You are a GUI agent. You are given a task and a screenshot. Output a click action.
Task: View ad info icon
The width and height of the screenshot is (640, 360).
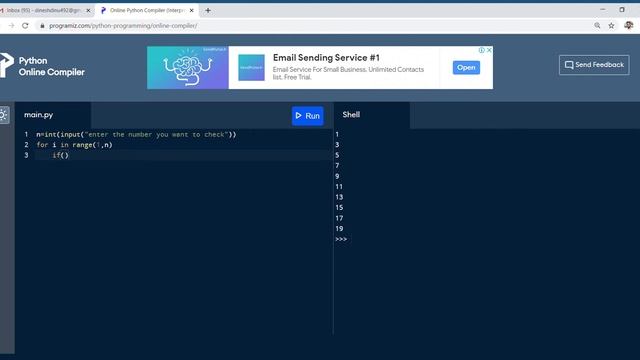click(482, 50)
